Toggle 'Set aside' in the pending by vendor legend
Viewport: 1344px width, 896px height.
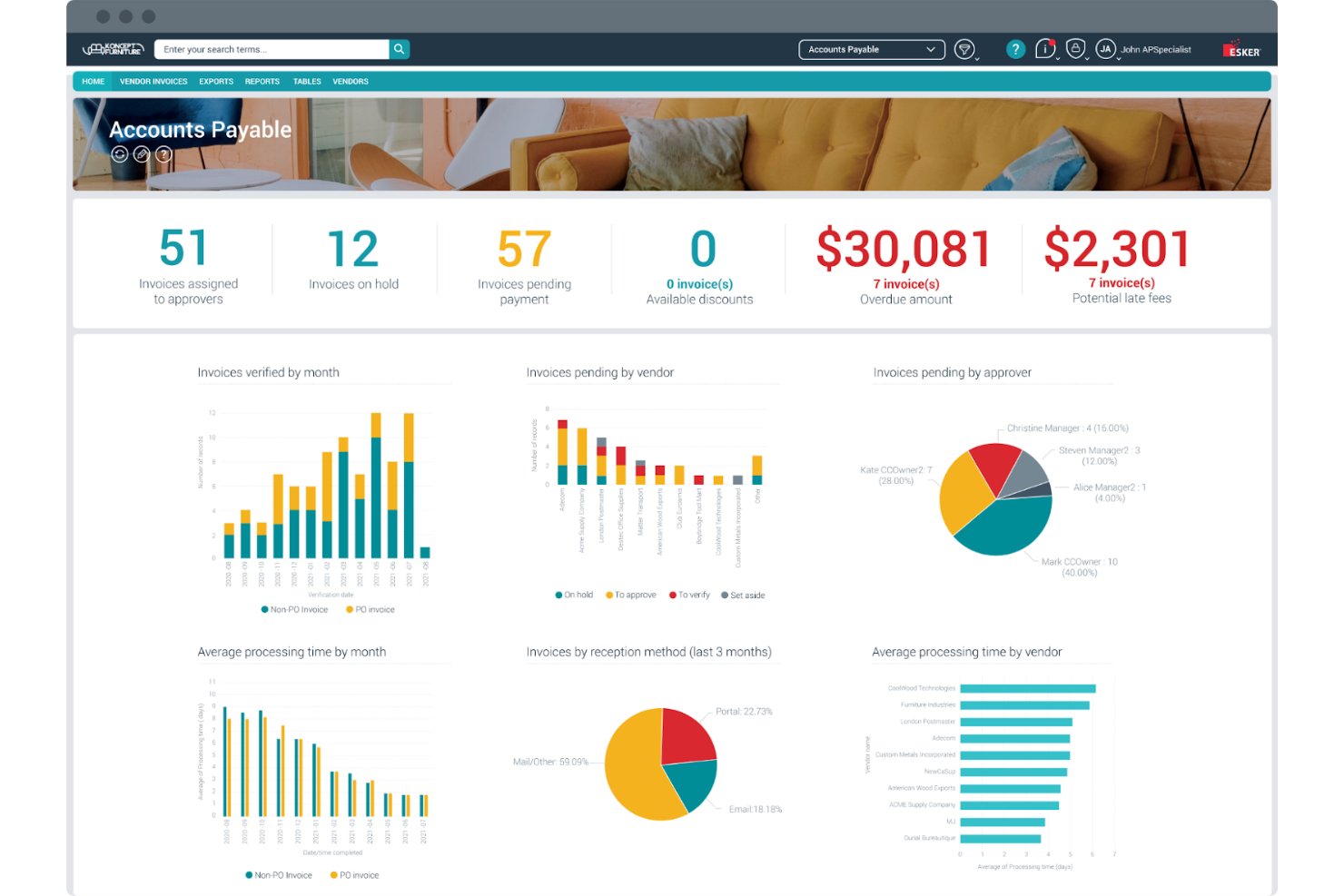[x=743, y=595]
